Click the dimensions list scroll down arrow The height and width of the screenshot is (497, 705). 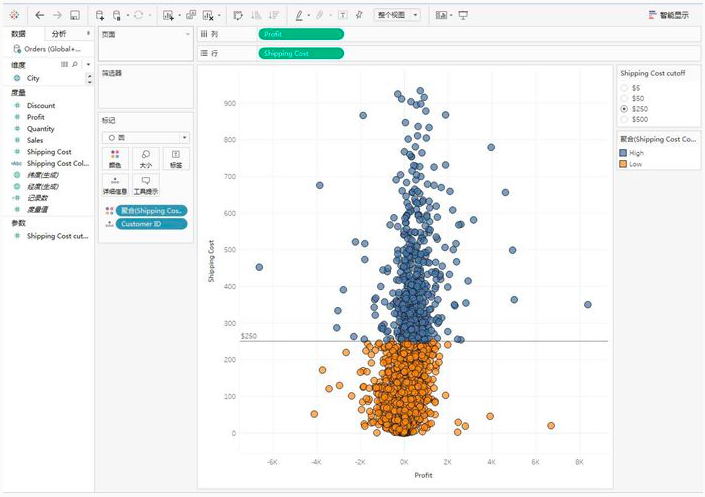(89, 82)
